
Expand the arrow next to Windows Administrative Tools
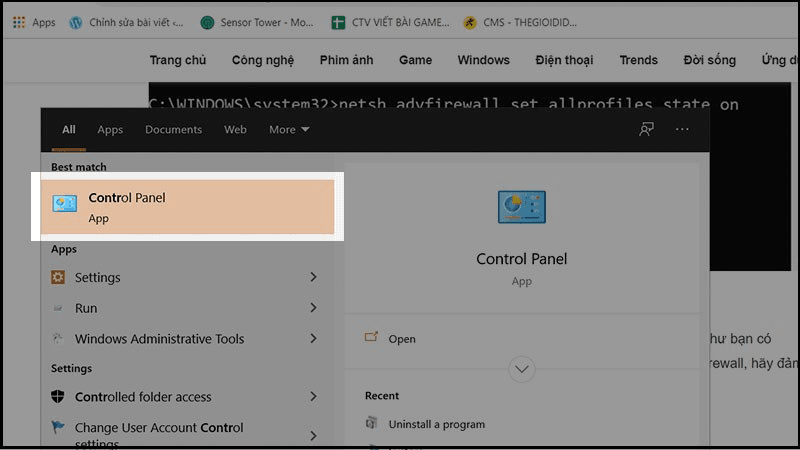tap(313, 338)
